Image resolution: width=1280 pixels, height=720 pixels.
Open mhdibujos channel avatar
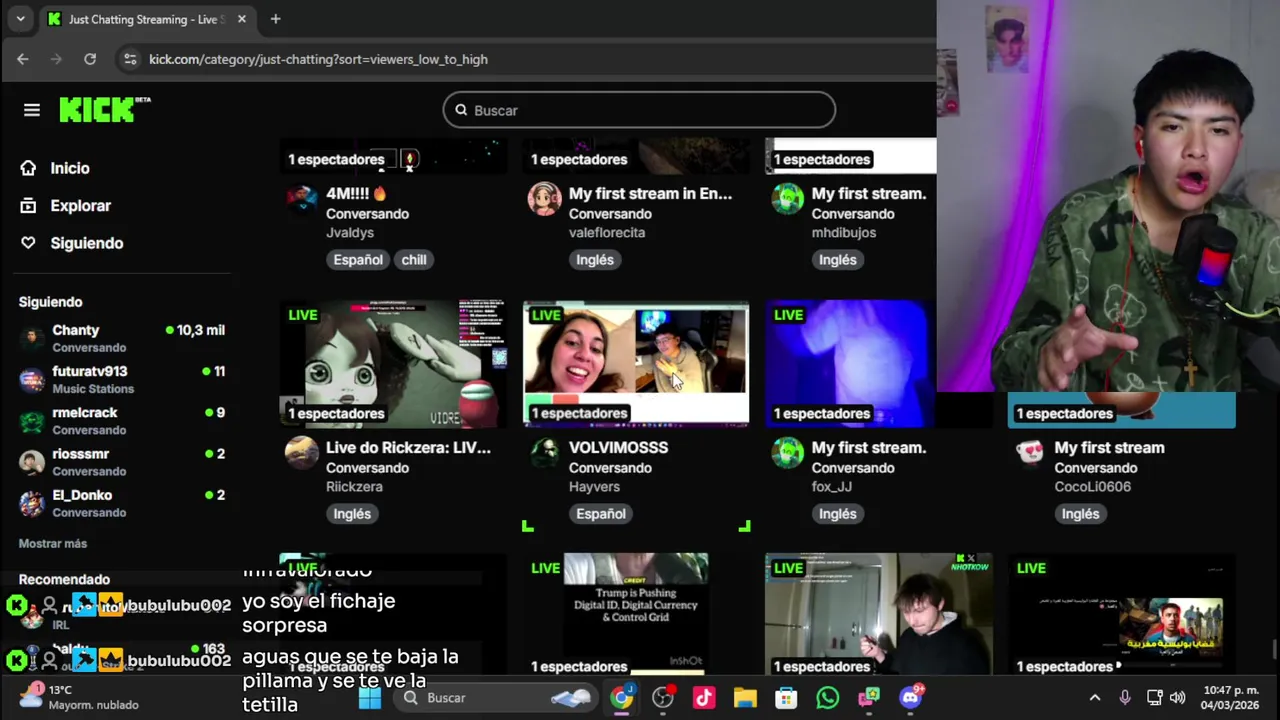788,198
